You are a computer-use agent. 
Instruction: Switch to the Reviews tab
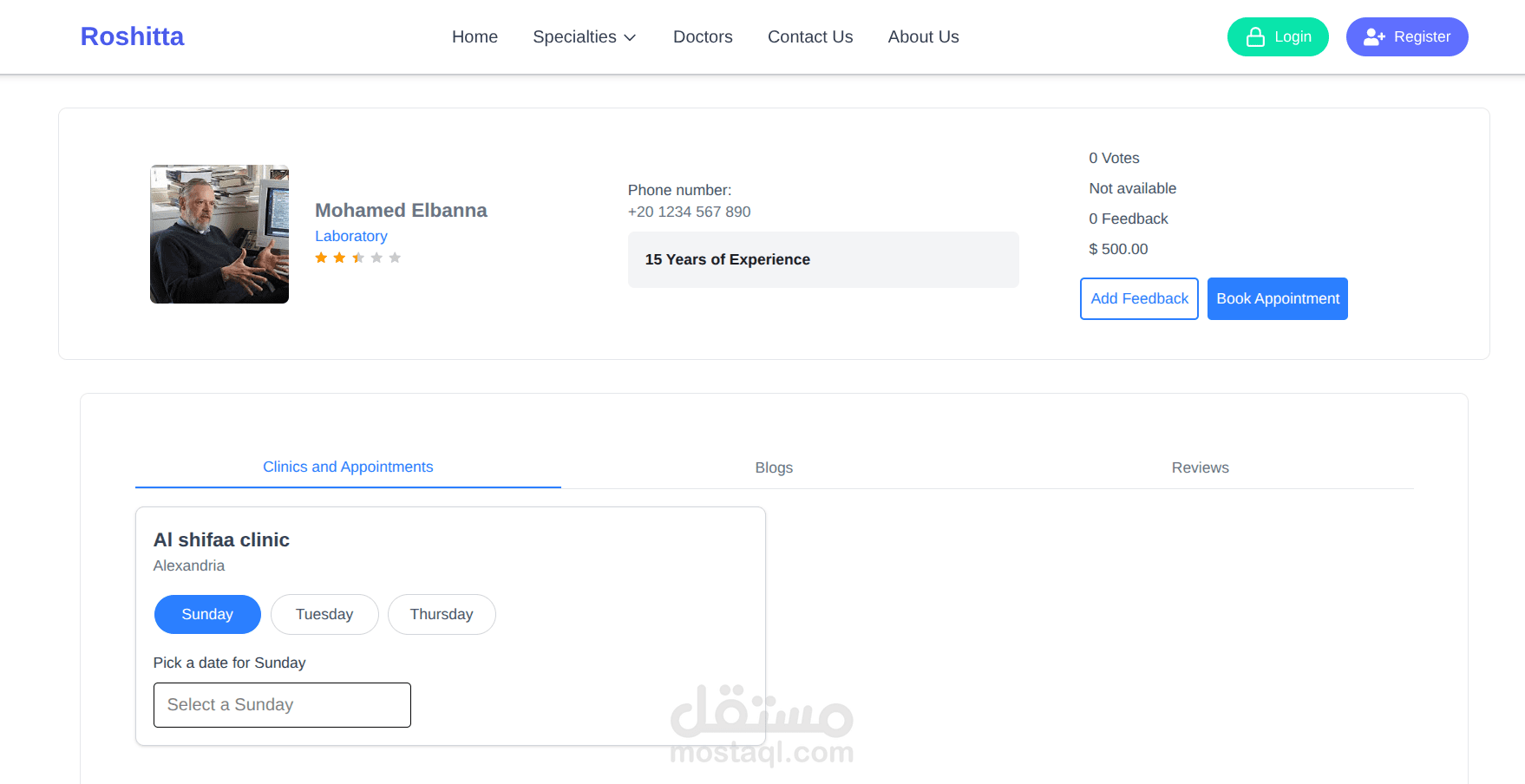(1200, 467)
